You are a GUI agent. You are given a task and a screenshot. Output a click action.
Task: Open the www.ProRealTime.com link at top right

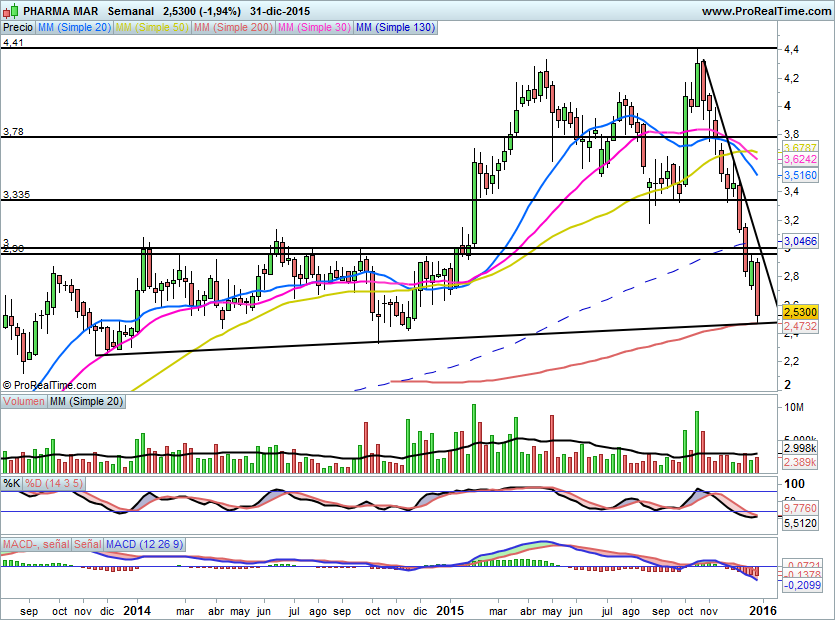point(765,11)
